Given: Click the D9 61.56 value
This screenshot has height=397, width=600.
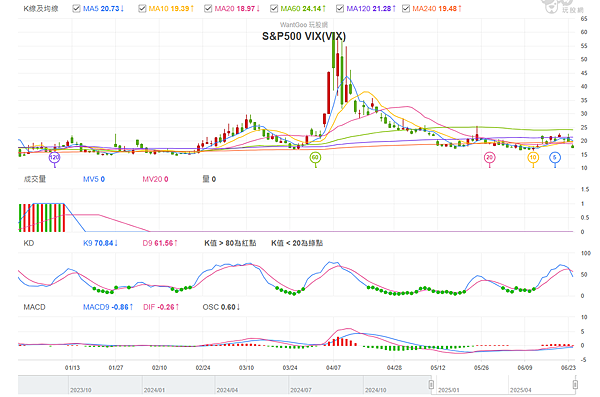Looking at the screenshot, I should [160, 243].
